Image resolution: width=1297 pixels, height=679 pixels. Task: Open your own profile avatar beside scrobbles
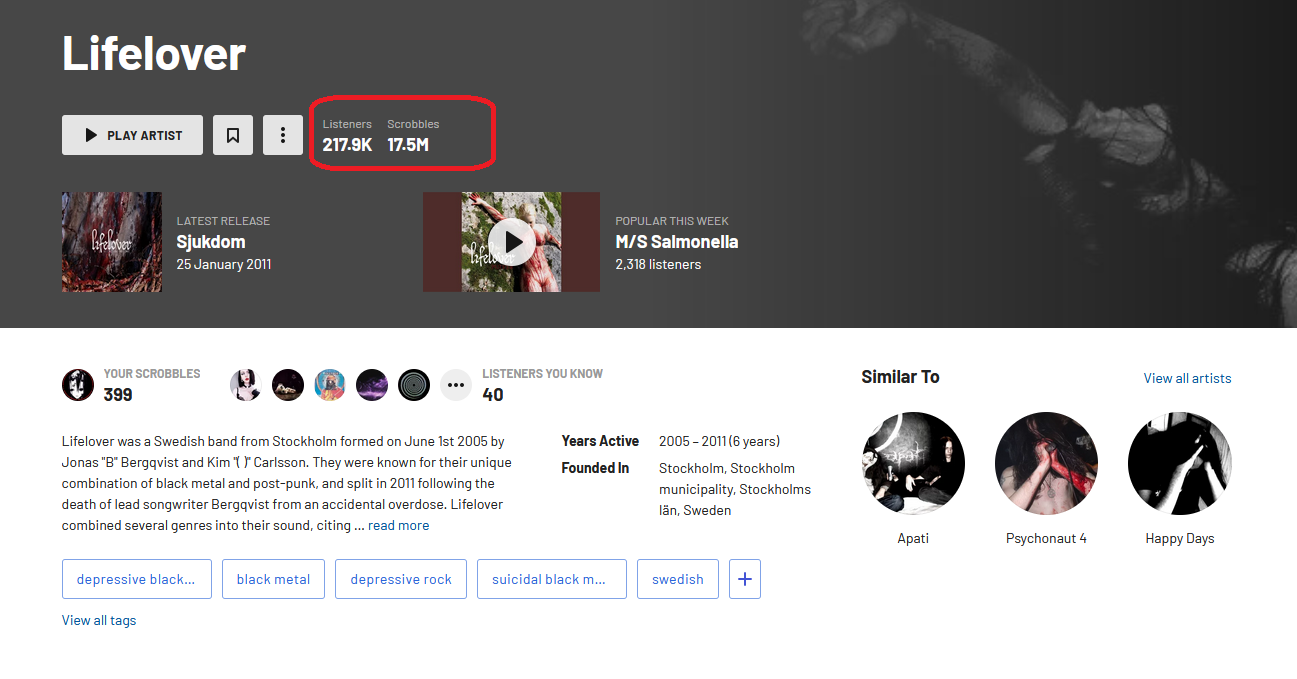point(78,385)
